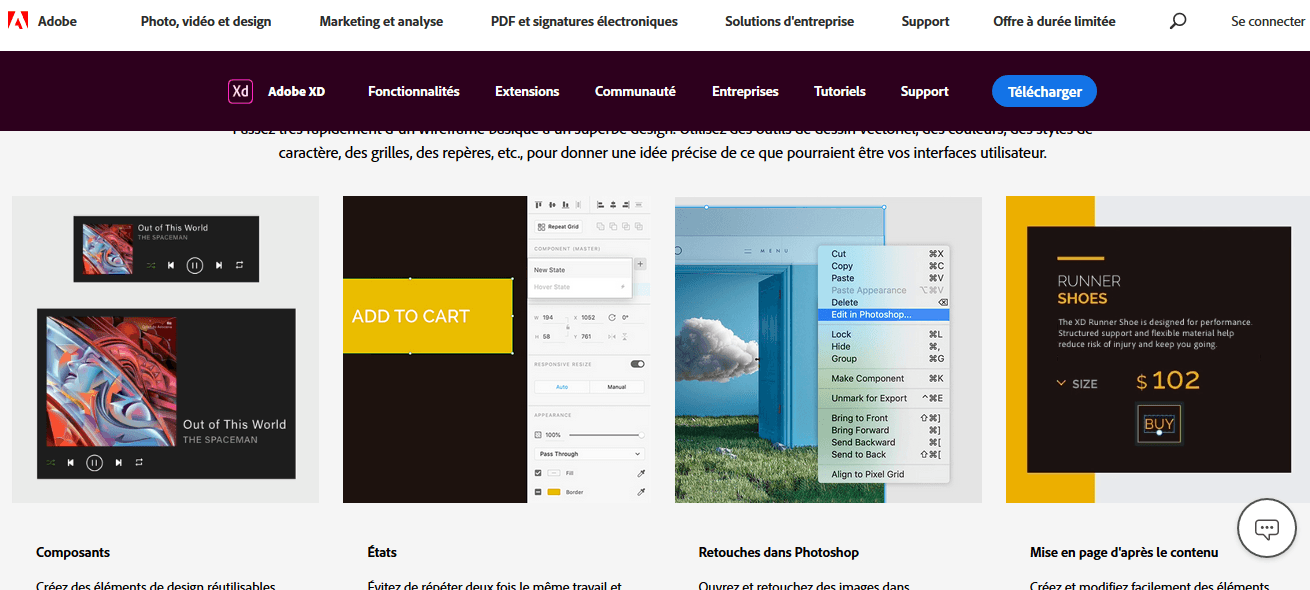Click Mise en page d'après le contenu heading

coord(1124,552)
